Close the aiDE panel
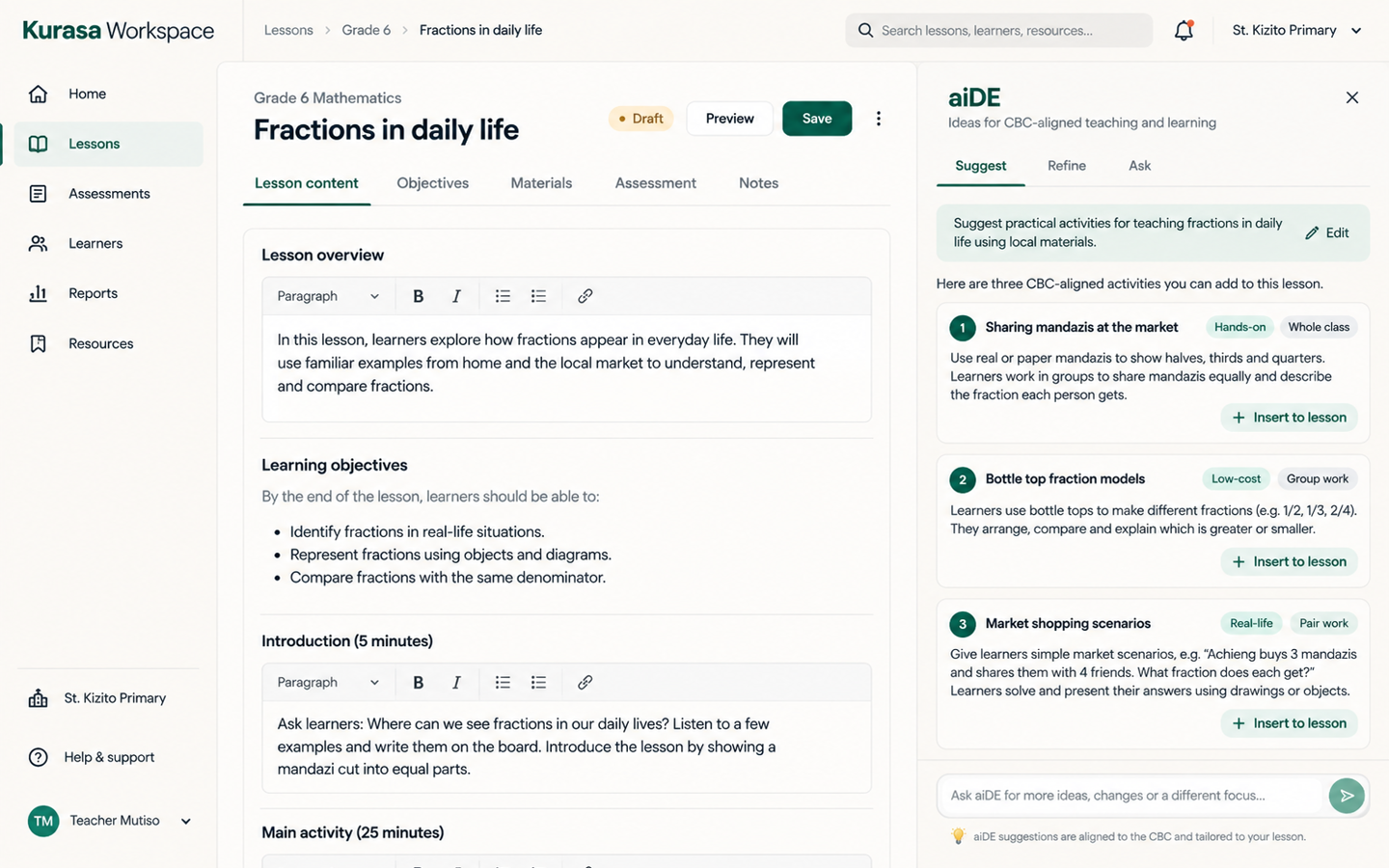The height and width of the screenshot is (868, 1389). (x=1352, y=97)
